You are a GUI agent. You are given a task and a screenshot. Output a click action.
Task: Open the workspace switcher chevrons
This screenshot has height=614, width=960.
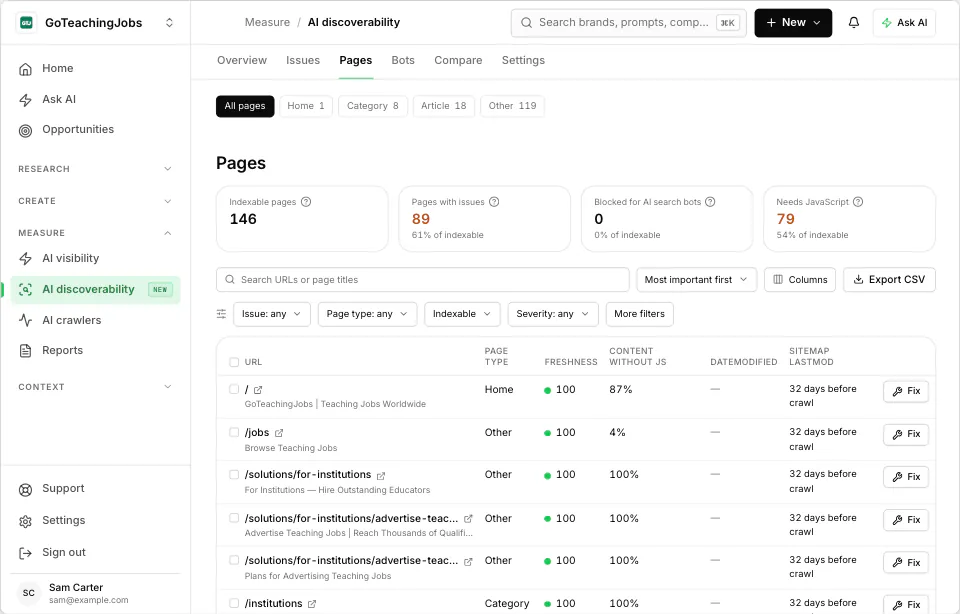(170, 23)
